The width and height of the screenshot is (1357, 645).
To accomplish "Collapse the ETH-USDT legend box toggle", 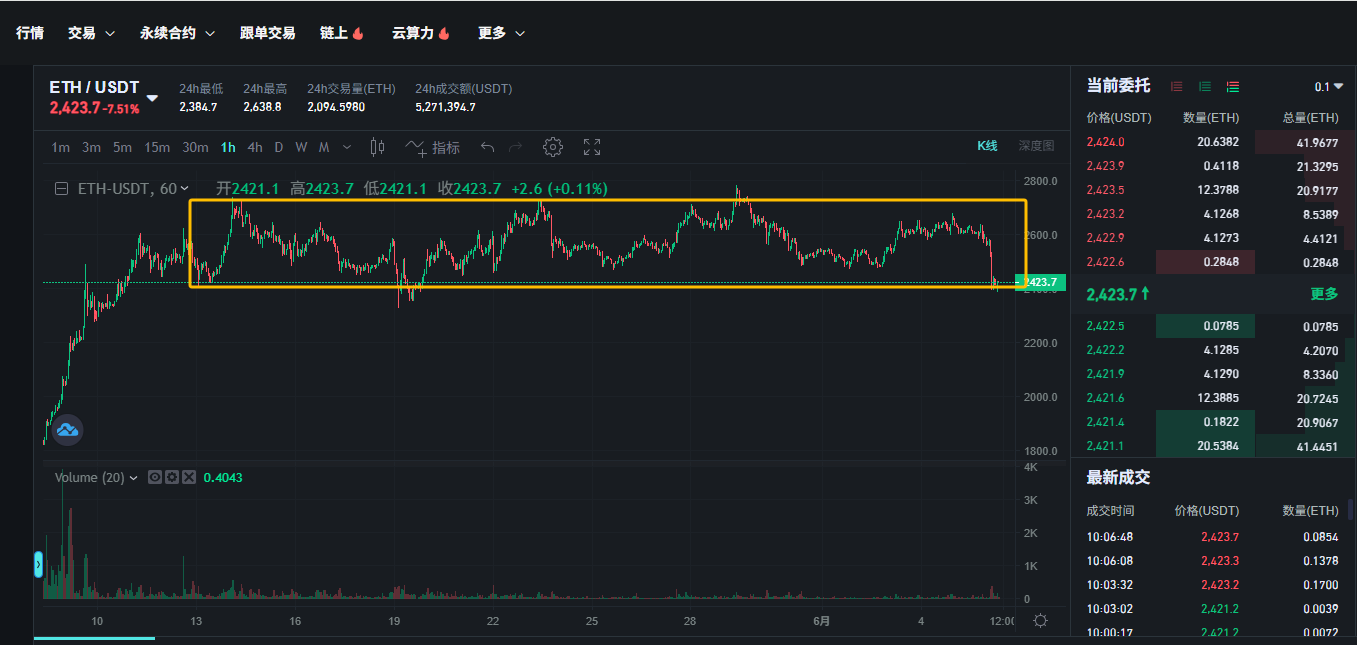I will (x=62, y=188).
